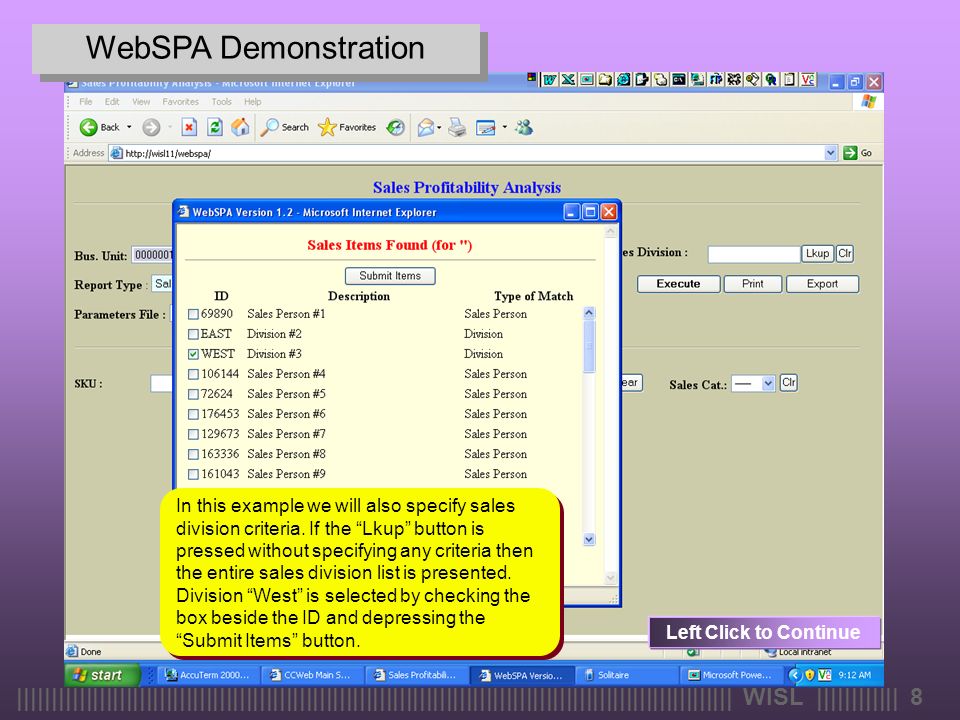Screen dimensions: 960x720
Task: Launch Word from the Office shortcut bar
Action: coord(550,80)
